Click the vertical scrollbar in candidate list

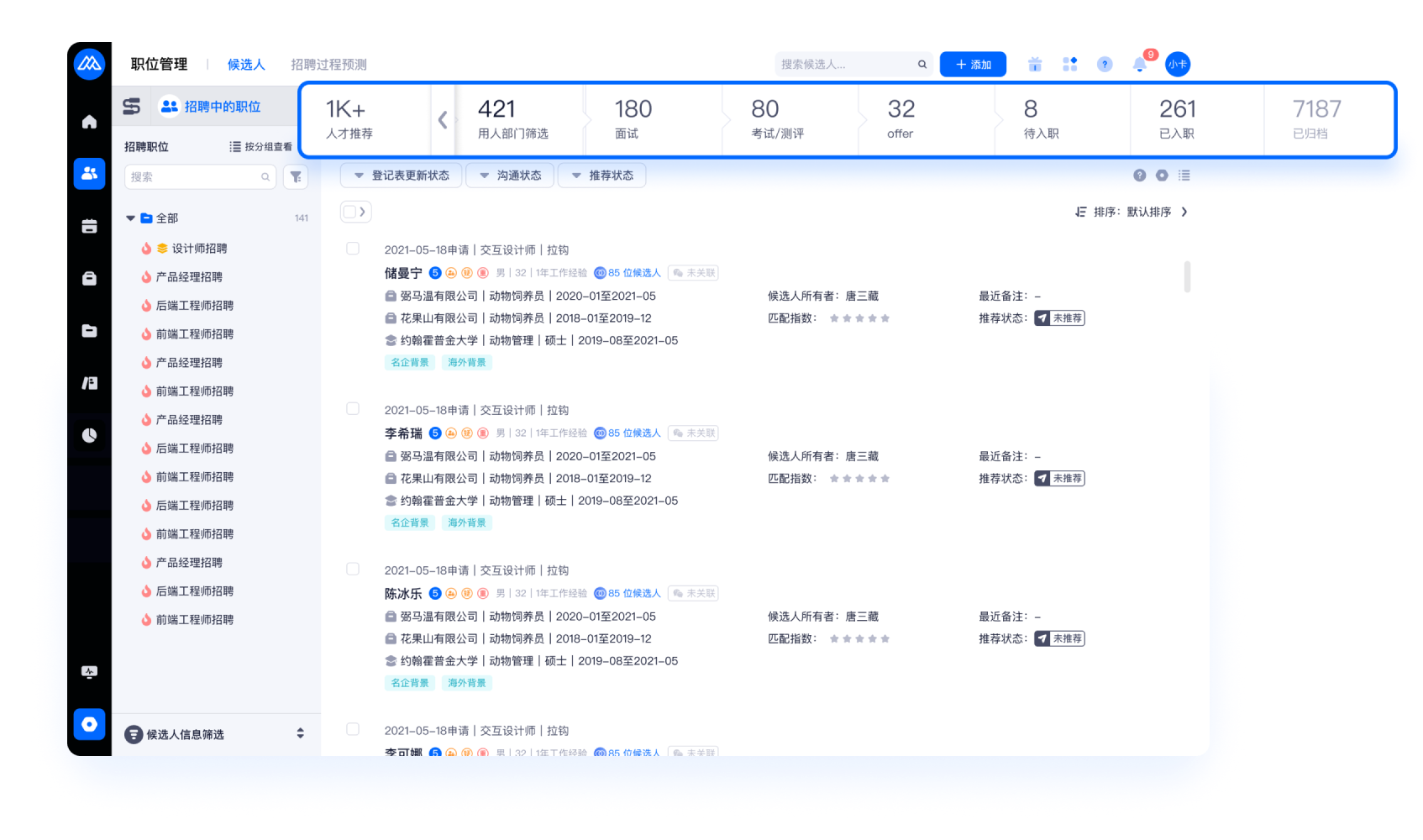[1187, 276]
